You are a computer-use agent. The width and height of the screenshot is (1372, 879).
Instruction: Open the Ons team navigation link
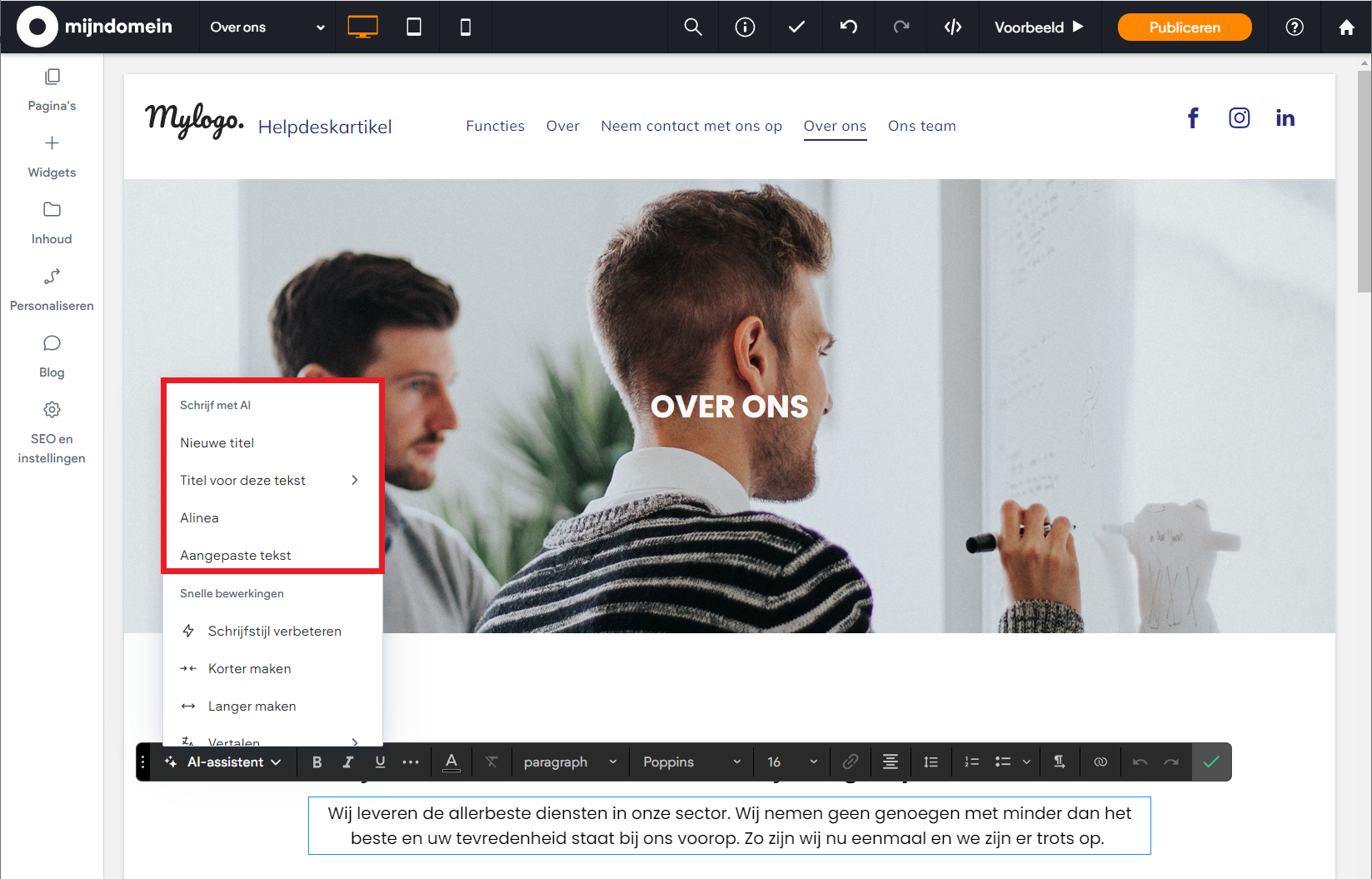[x=921, y=126]
